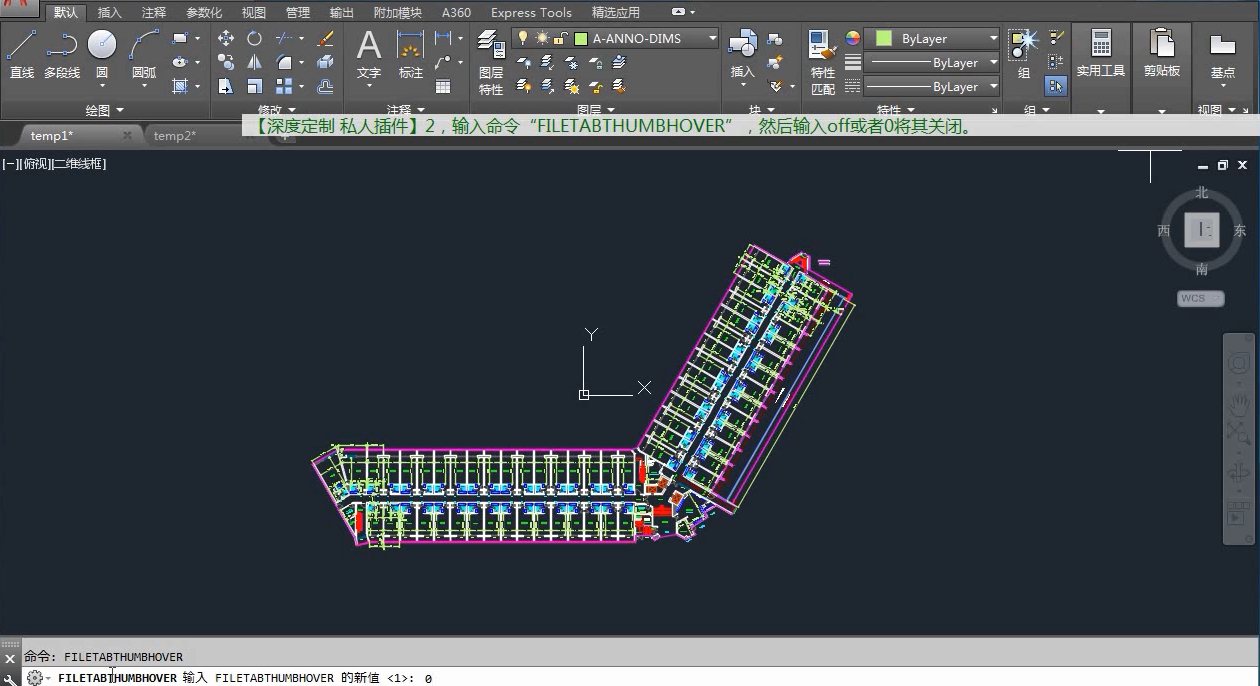The height and width of the screenshot is (686, 1260).
Task: Click the object color wheel icon
Action: point(853,38)
